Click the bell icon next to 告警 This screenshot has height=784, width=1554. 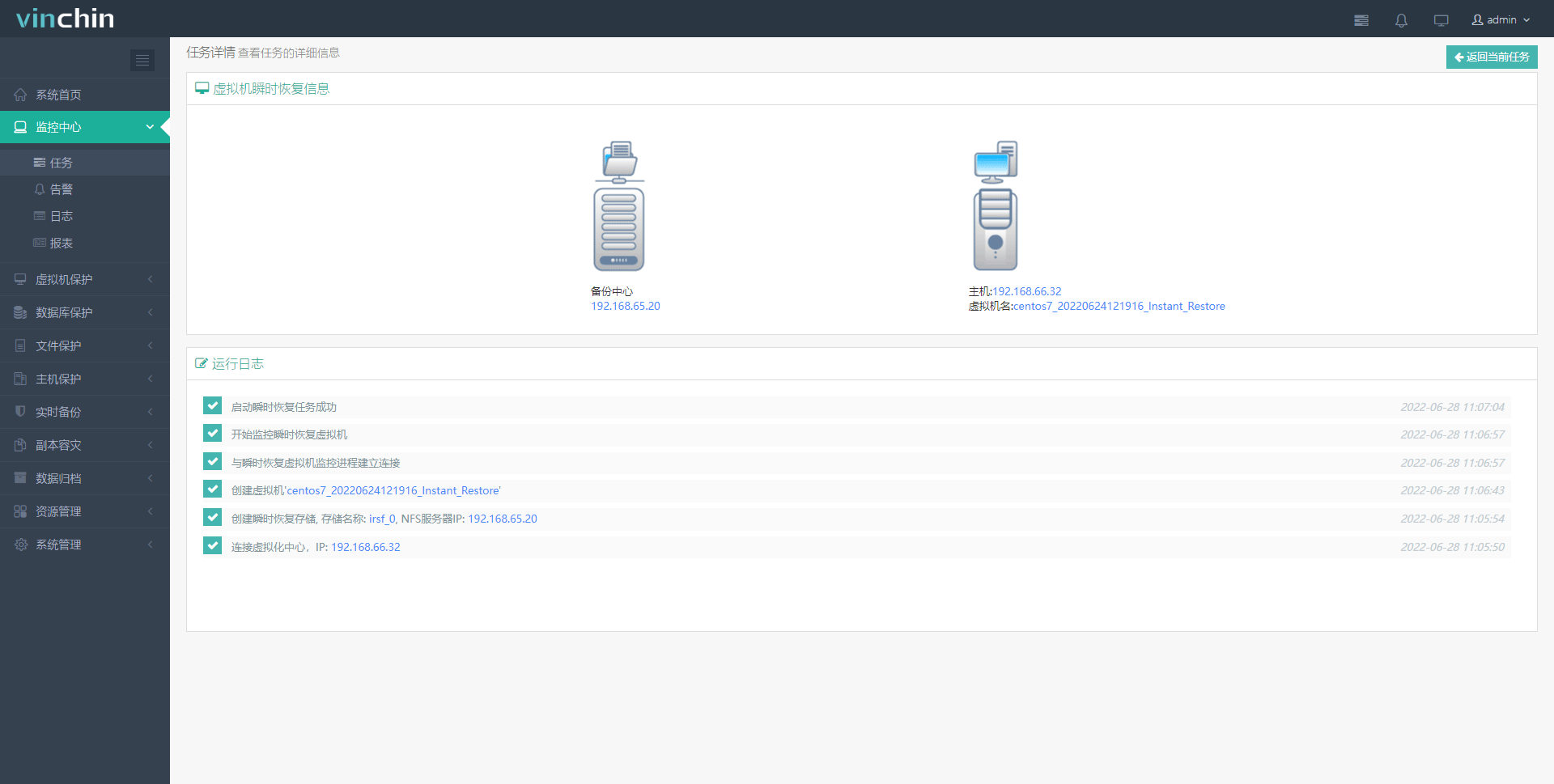[x=39, y=189]
